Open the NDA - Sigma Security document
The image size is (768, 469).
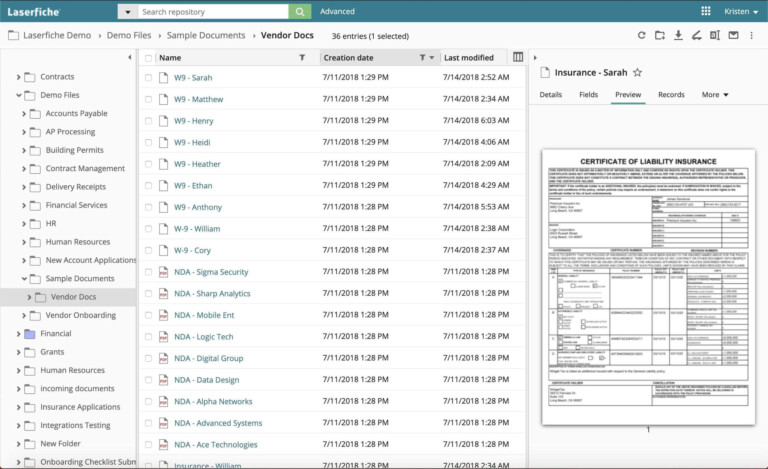(x=211, y=272)
